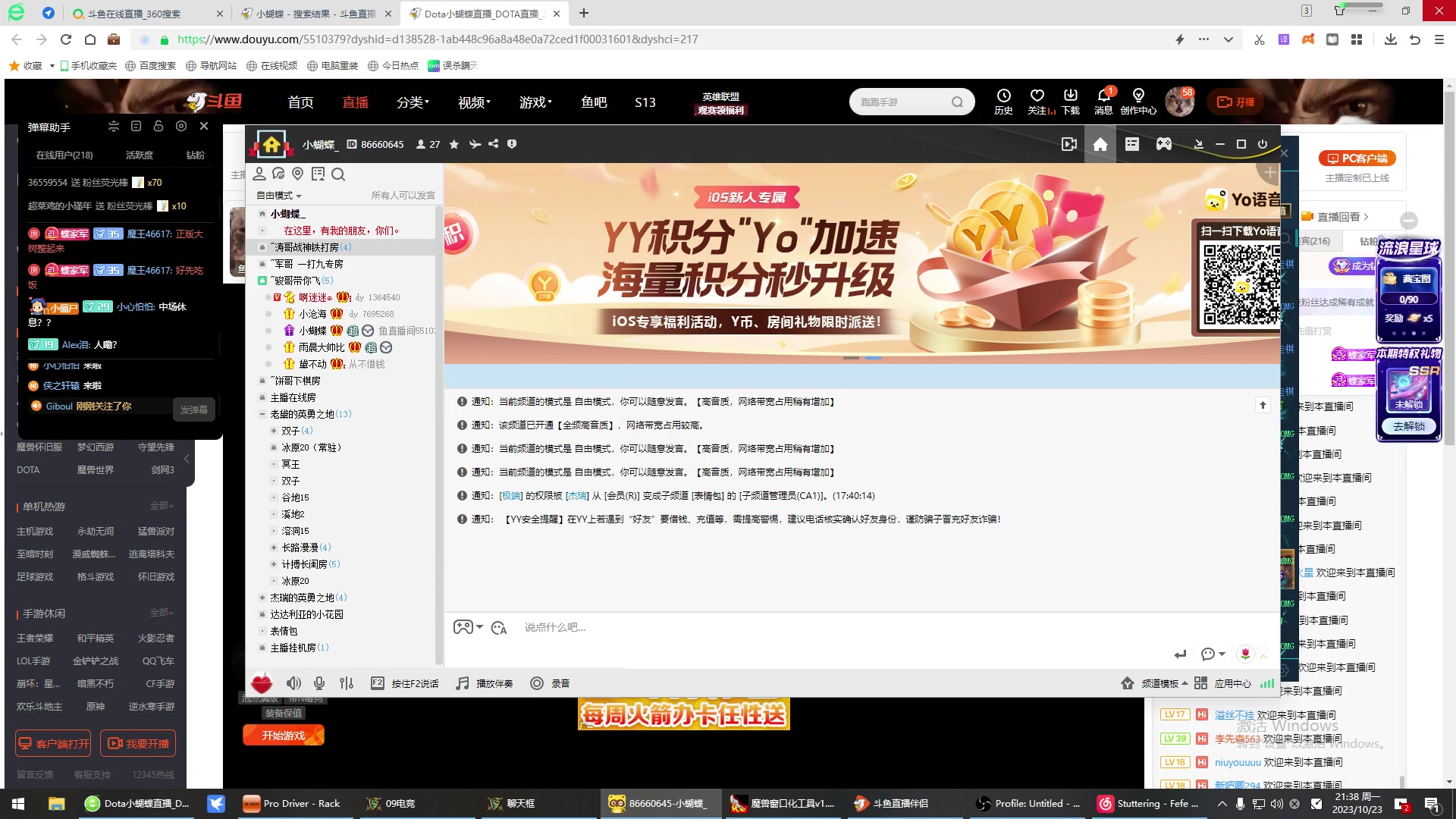Expand the 杰瑞的英勇之地(4) channel
Viewport: 1456px width, 819px height.
click(x=262, y=598)
